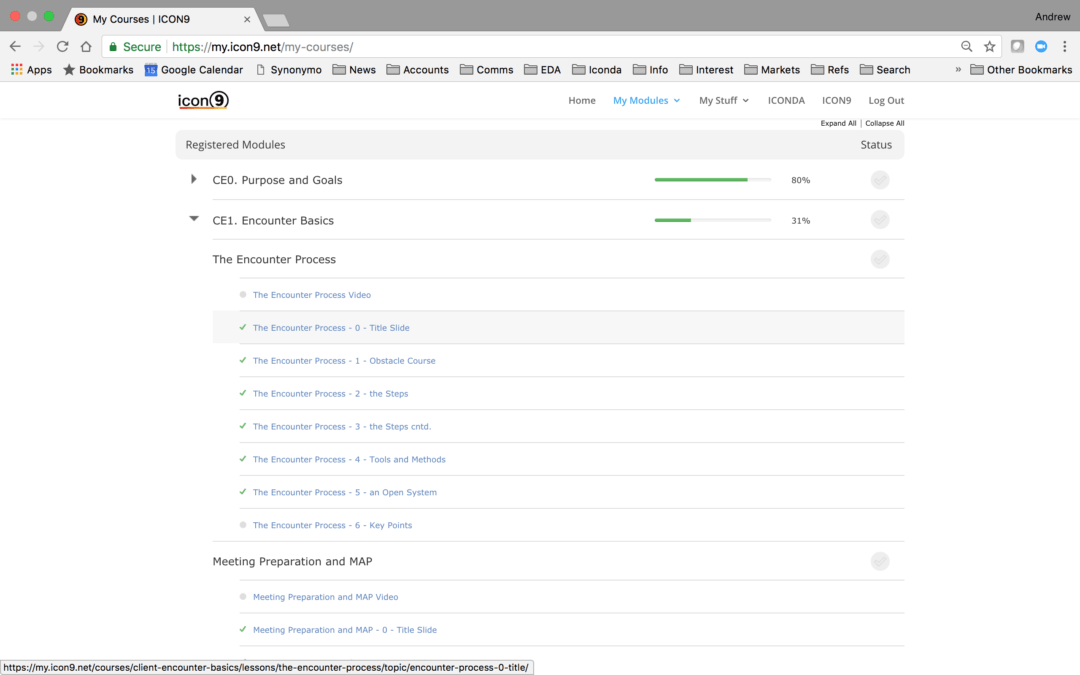Go to the ICONDA navigation item
The height and width of the screenshot is (675, 1080).
(x=785, y=100)
